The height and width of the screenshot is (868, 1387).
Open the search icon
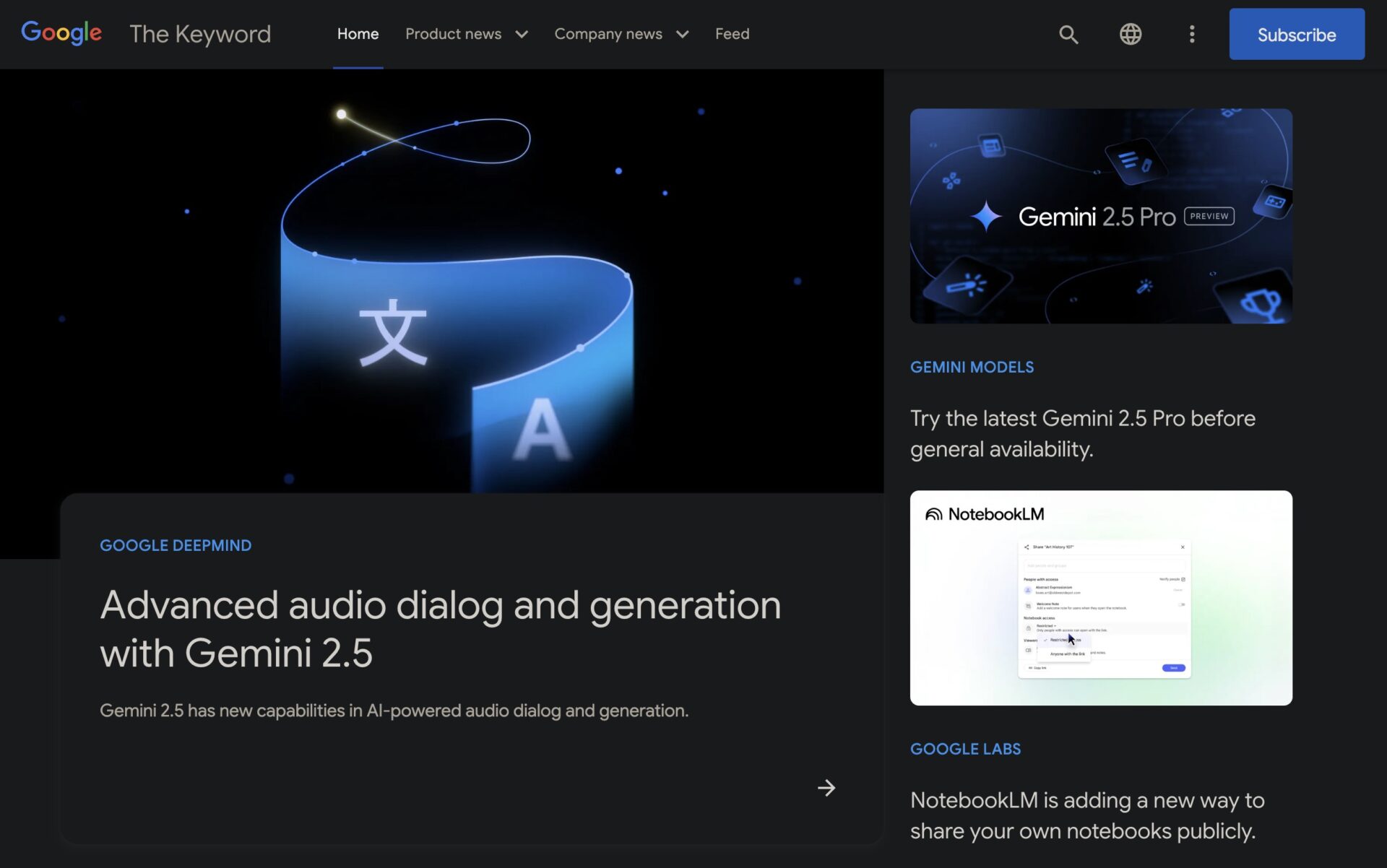pos(1068,34)
